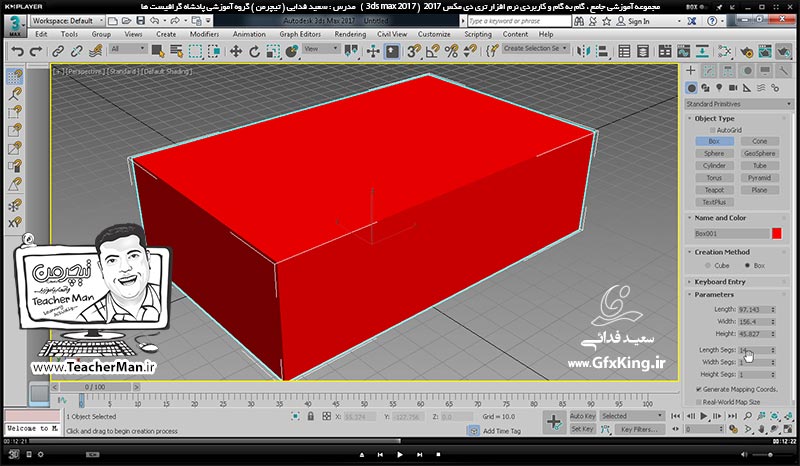This screenshot has height=466, width=800.
Task: Activate the Select and Scale tool
Action: [x=273, y=52]
